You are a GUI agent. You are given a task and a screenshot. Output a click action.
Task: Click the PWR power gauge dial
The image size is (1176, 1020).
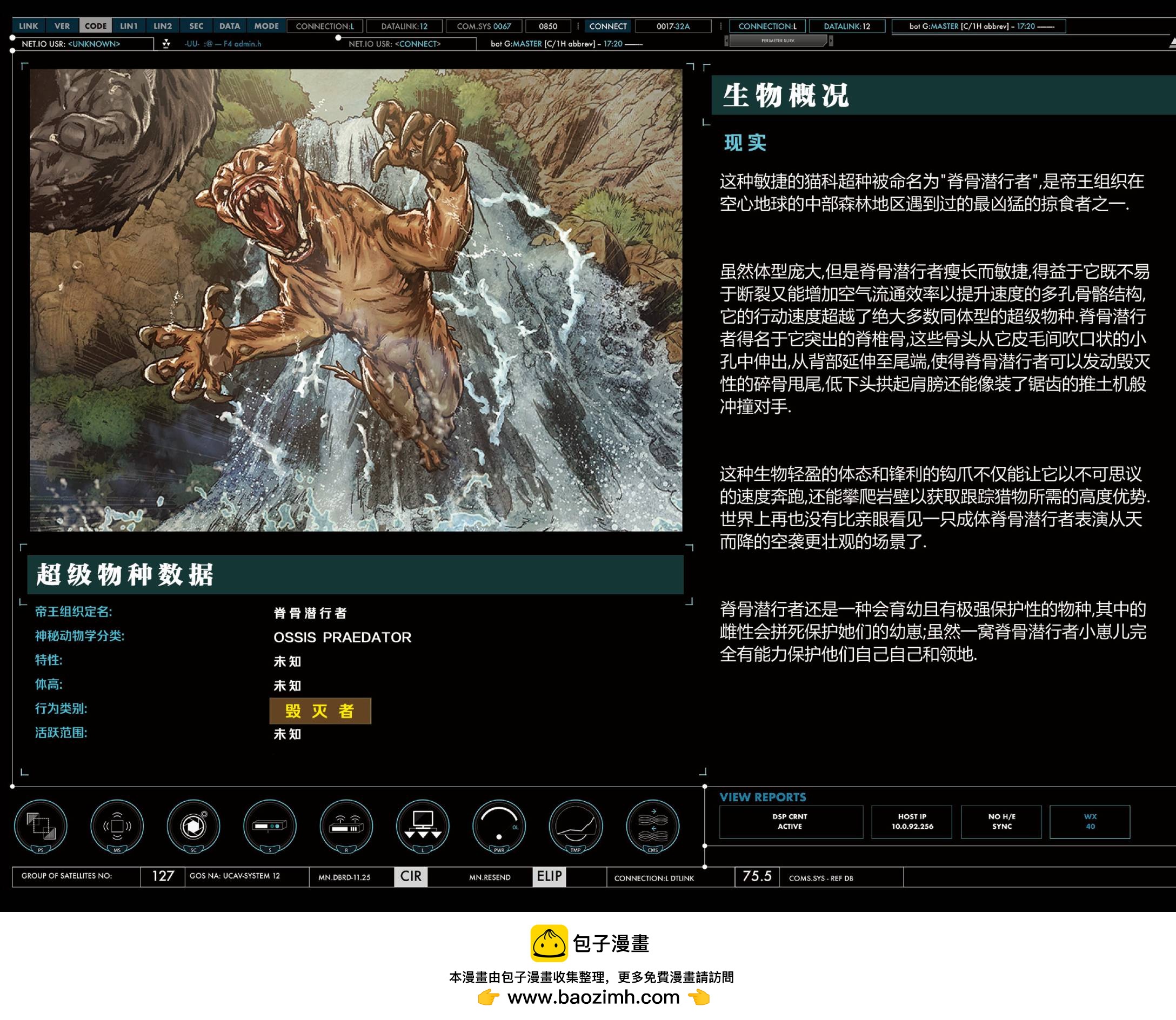(499, 826)
